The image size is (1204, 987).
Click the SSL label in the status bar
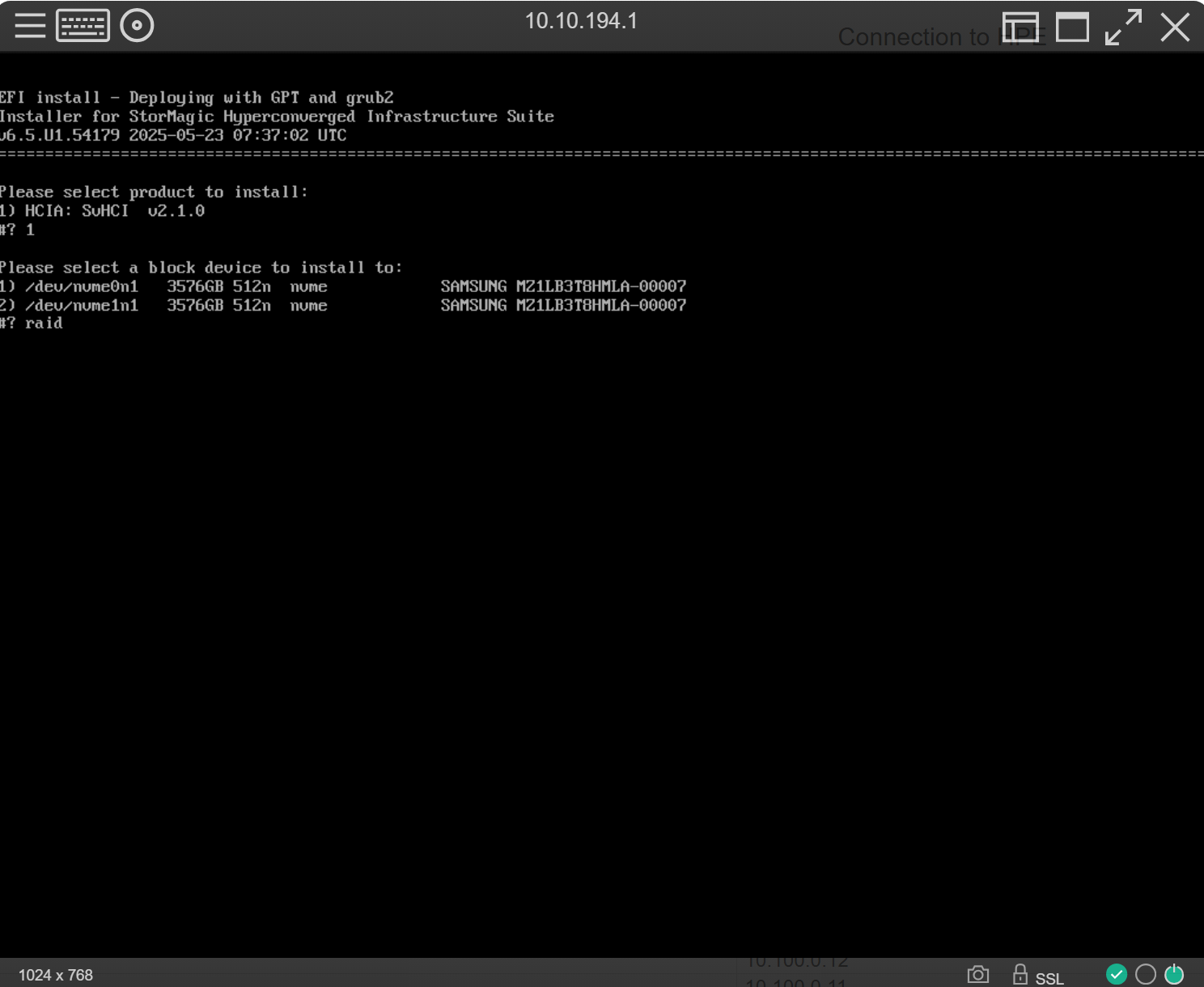click(x=1049, y=979)
